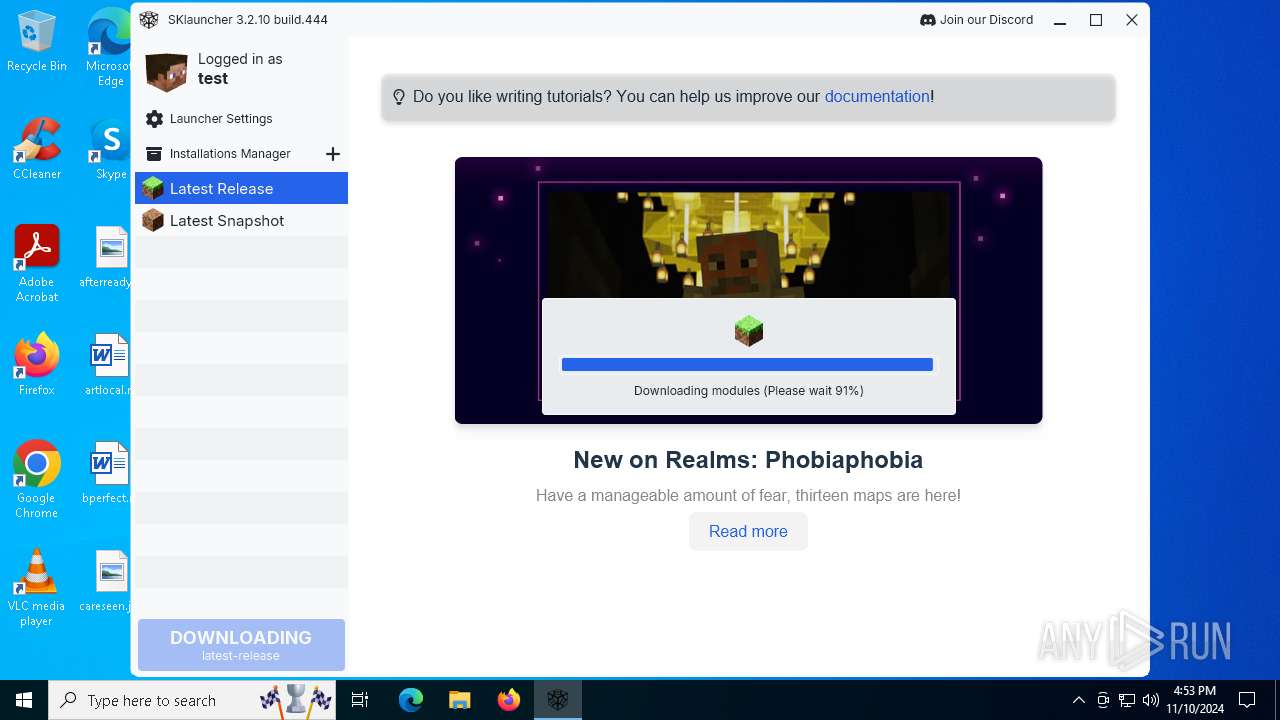Click the Downloading modules status text

pos(748,391)
